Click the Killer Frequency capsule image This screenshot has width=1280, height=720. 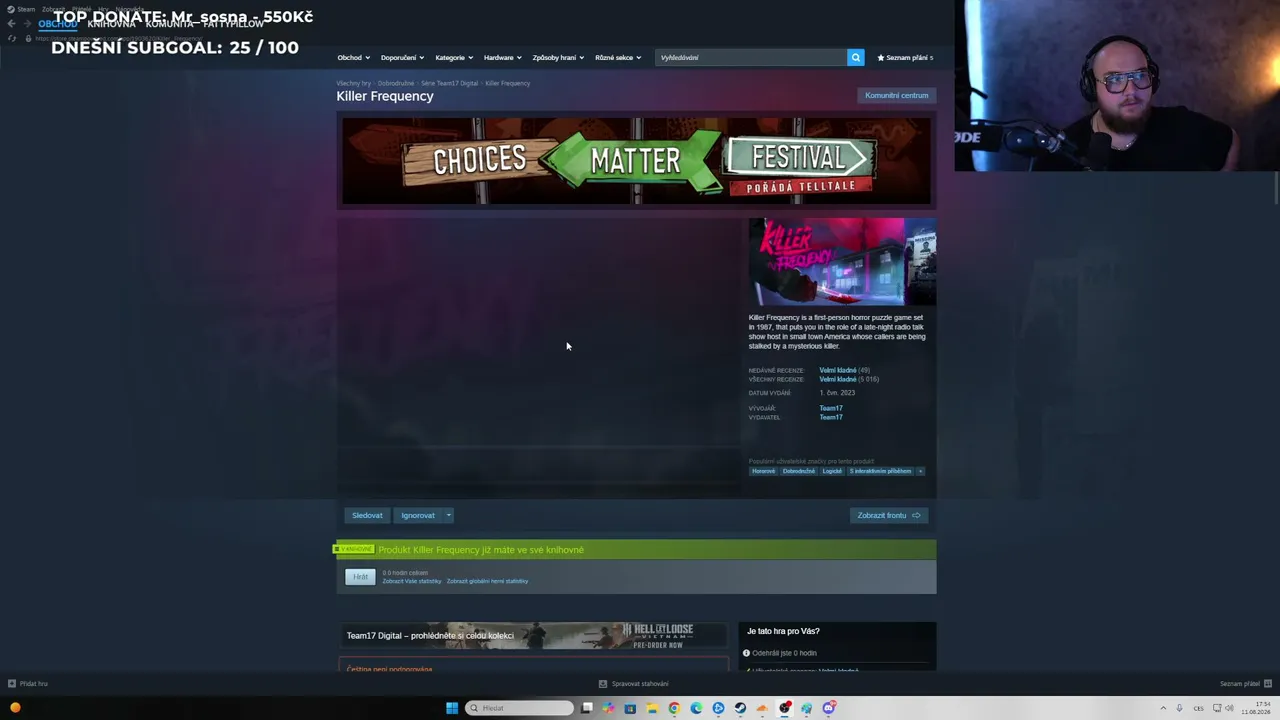click(842, 261)
